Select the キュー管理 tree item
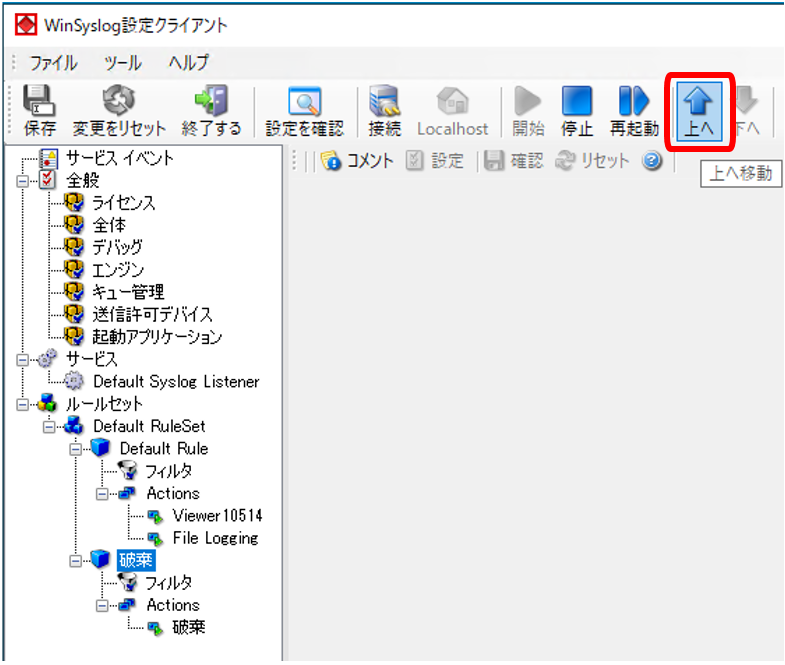785x665 pixels. point(128,292)
